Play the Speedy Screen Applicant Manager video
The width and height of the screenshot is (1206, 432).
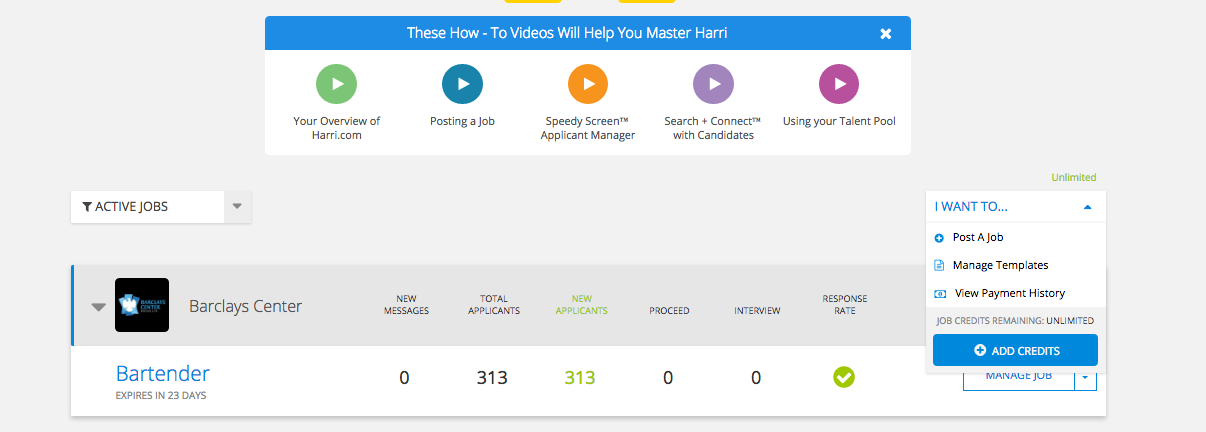(x=588, y=84)
